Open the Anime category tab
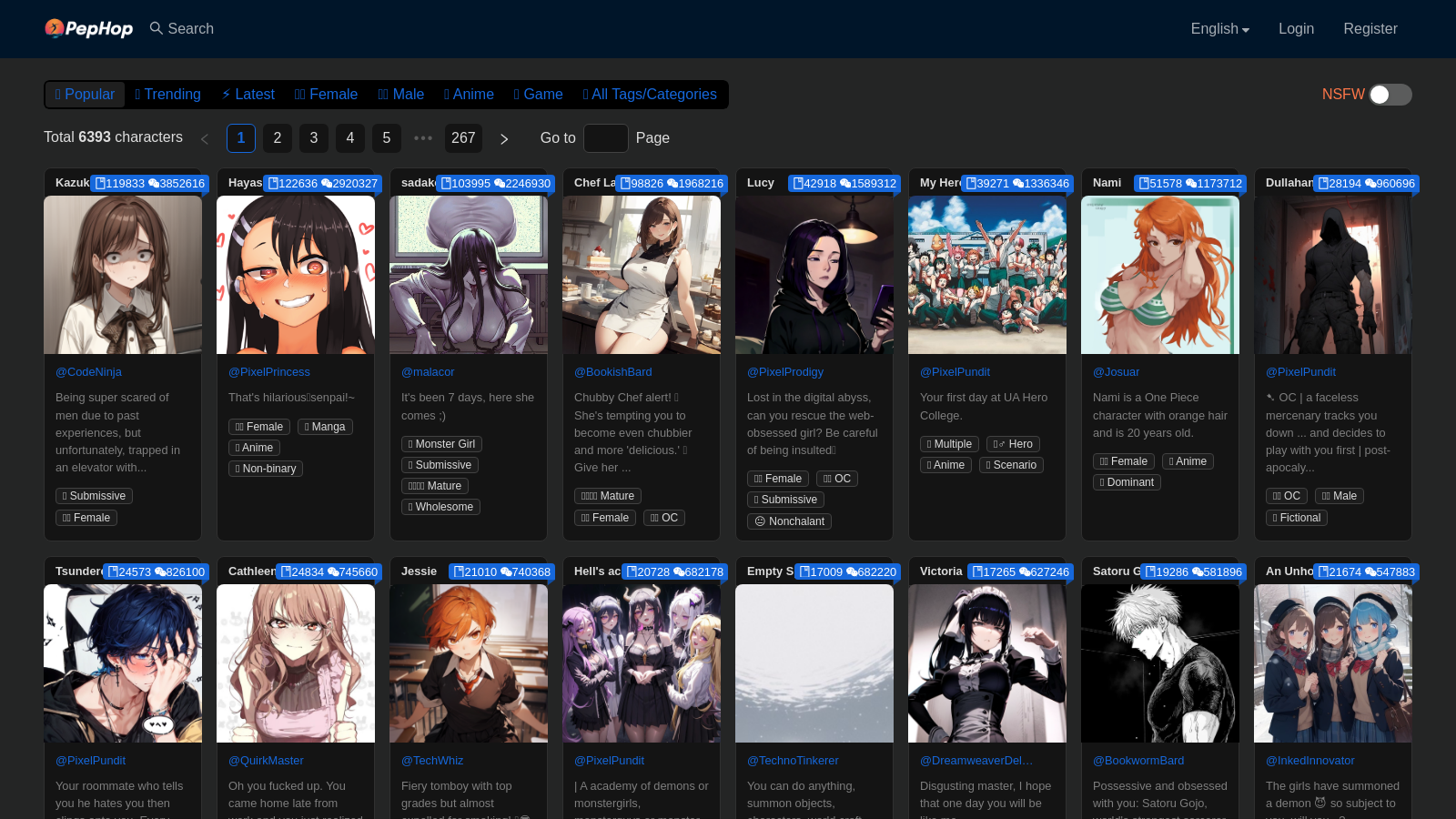The width and height of the screenshot is (1456, 819). pos(469,94)
